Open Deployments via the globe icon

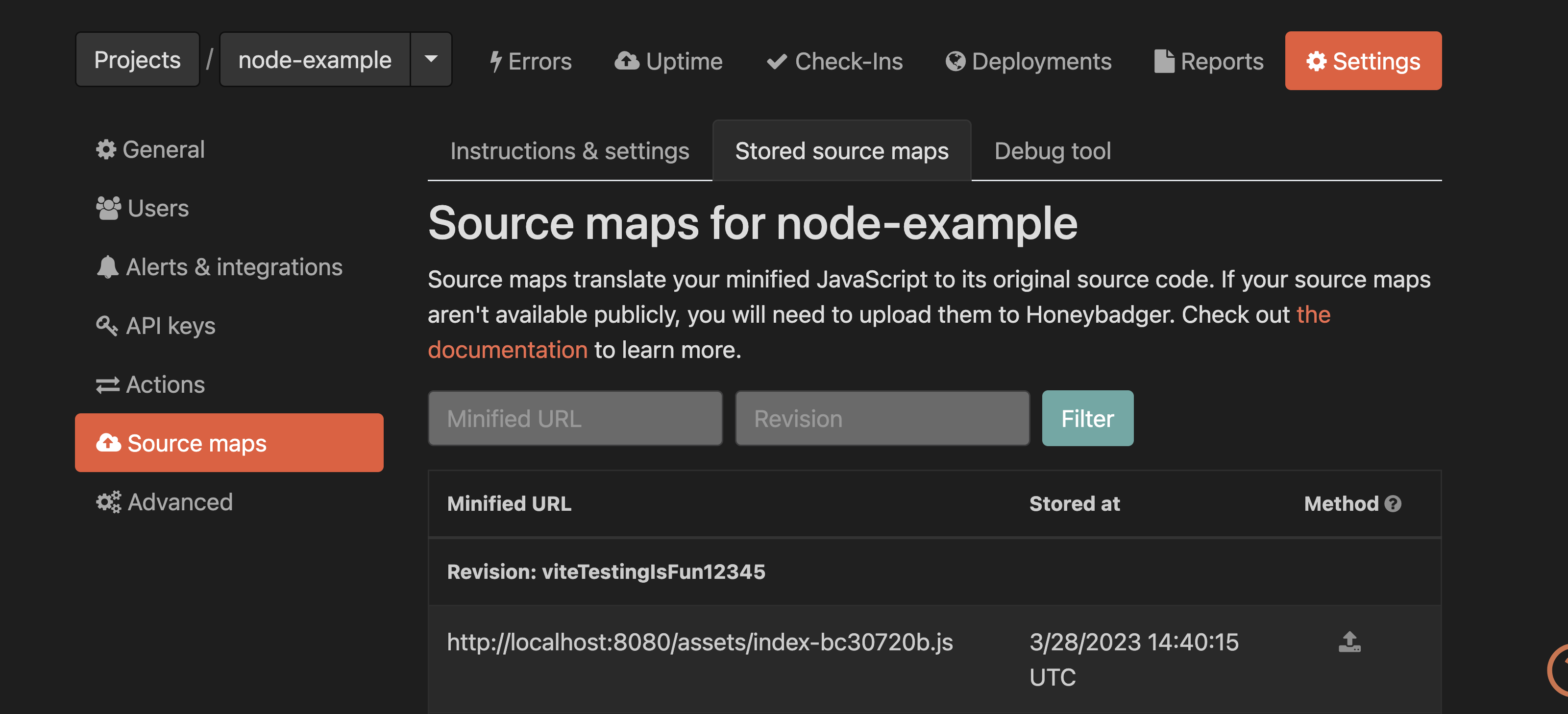955,60
